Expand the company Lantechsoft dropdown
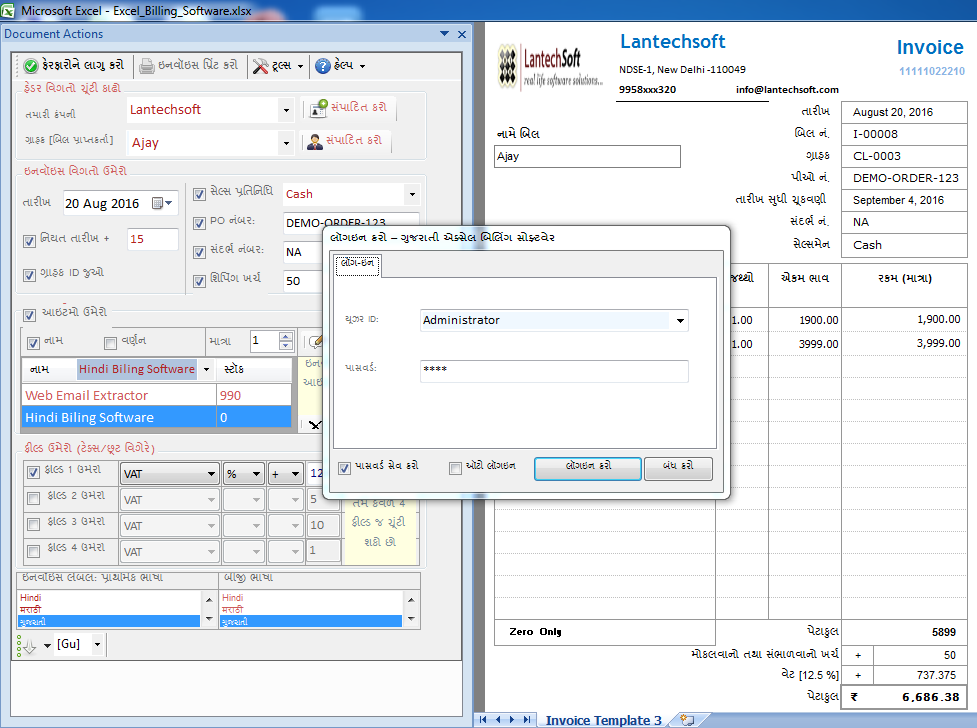Image resolution: width=977 pixels, height=728 pixels. (286, 110)
